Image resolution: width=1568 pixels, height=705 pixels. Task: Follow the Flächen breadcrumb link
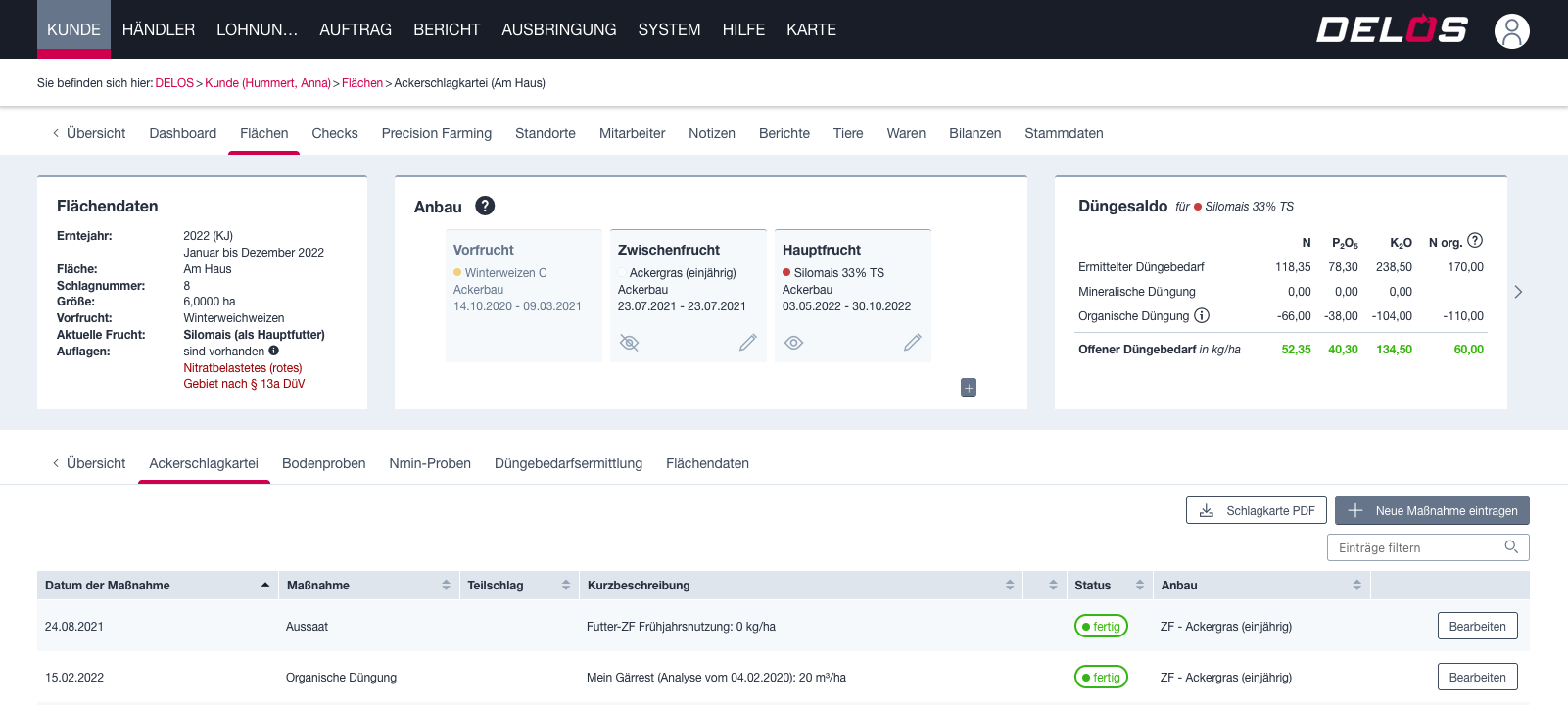[362, 83]
